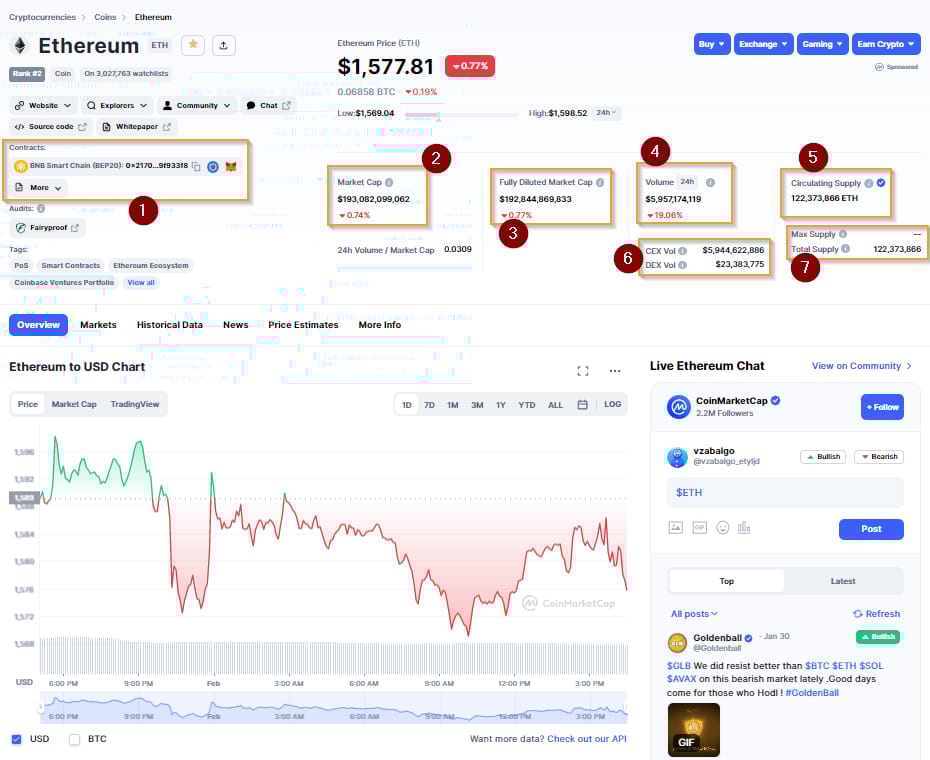Add the contract to MetaMask via the fox icon
Image resolution: width=930 pixels, height=760 pixels.
click(x=231, y=167)
